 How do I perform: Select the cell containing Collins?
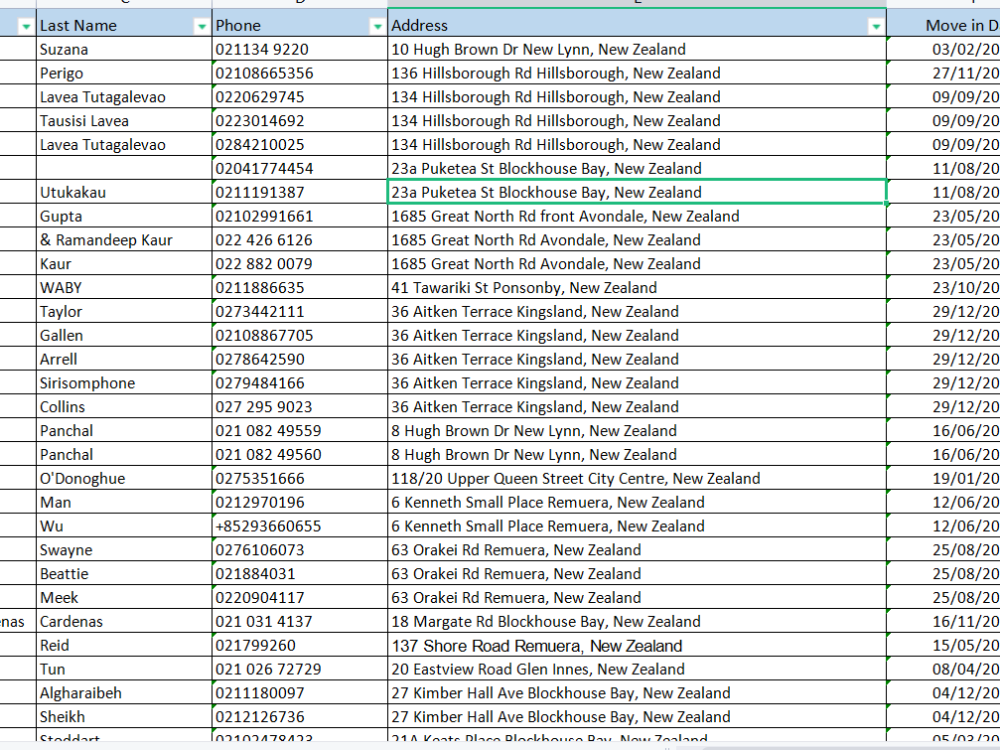coord(124,407)
